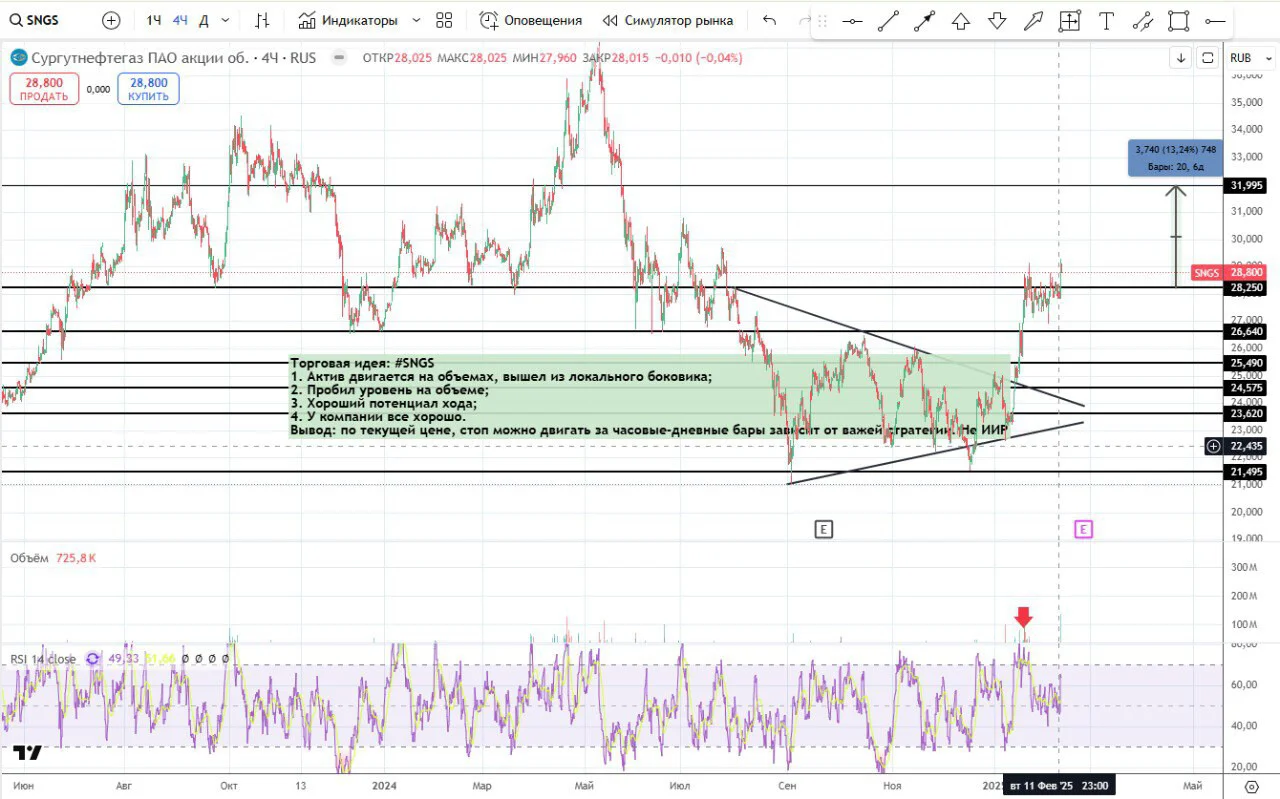Select the 4Ч timeframe
The width and height of the screenshot is (1280, 799).
[x=180, y=20]
